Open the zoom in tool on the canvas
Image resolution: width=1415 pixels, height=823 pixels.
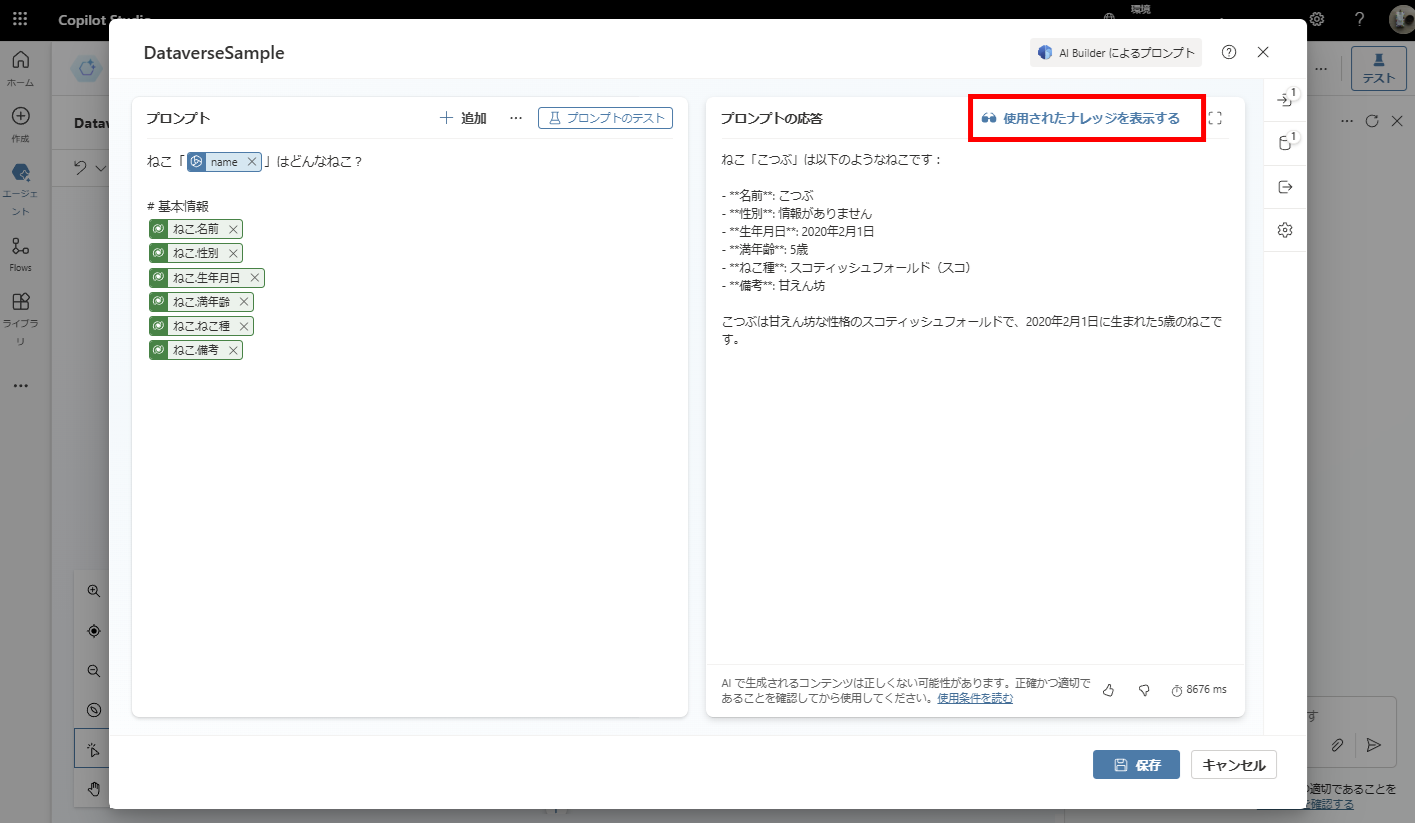[93, 590]
